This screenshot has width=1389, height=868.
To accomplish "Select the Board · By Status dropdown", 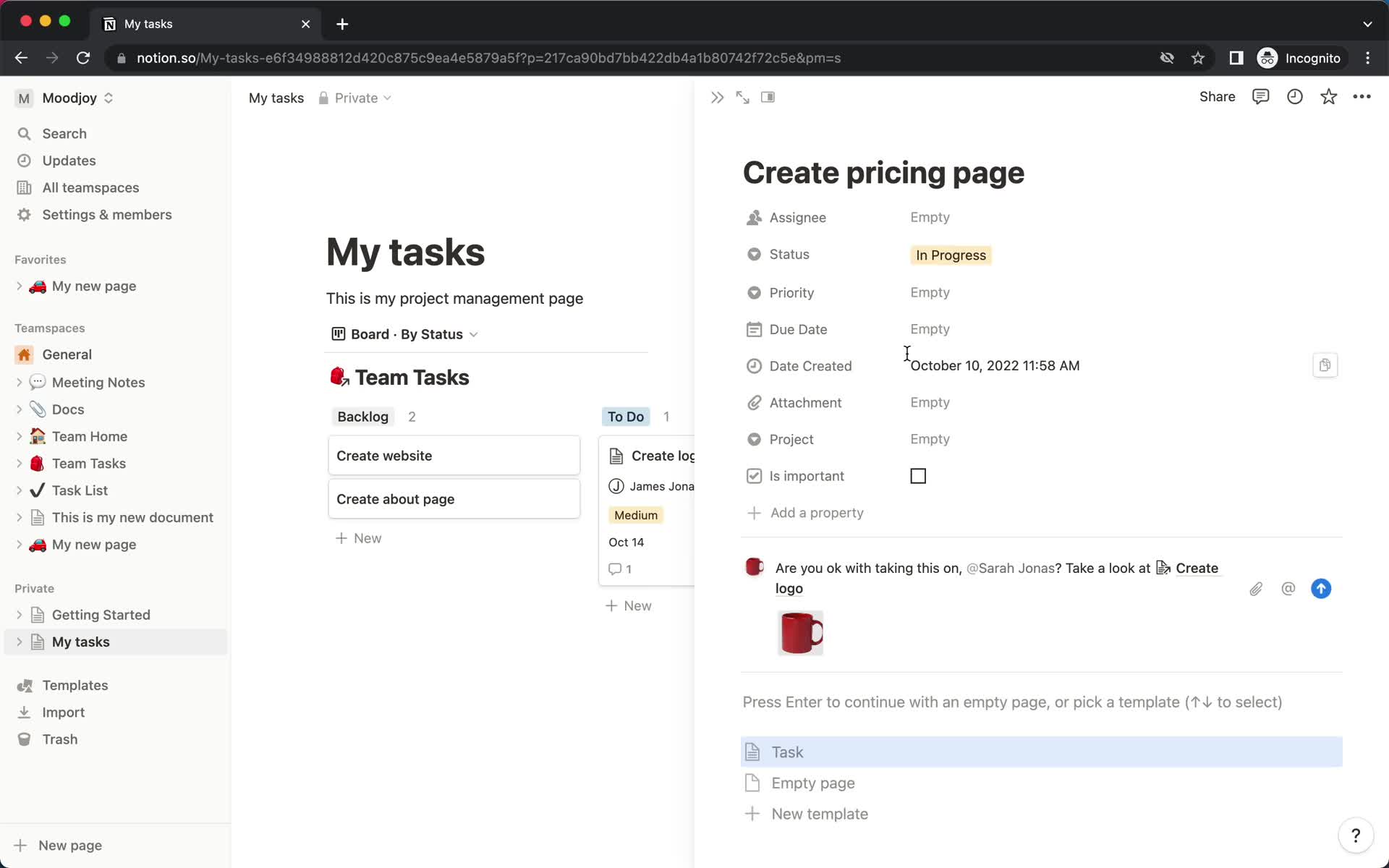I will click(405, 334).
